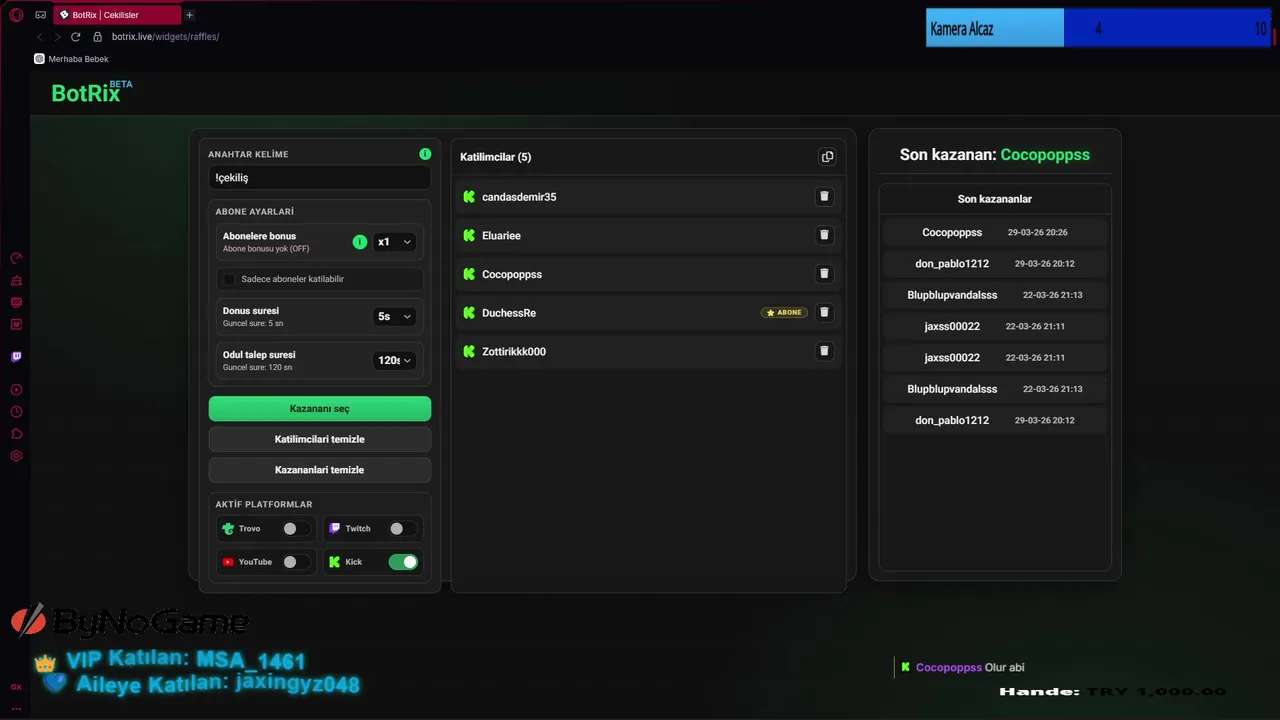Delete participant Eluariee

coord(824,235)
